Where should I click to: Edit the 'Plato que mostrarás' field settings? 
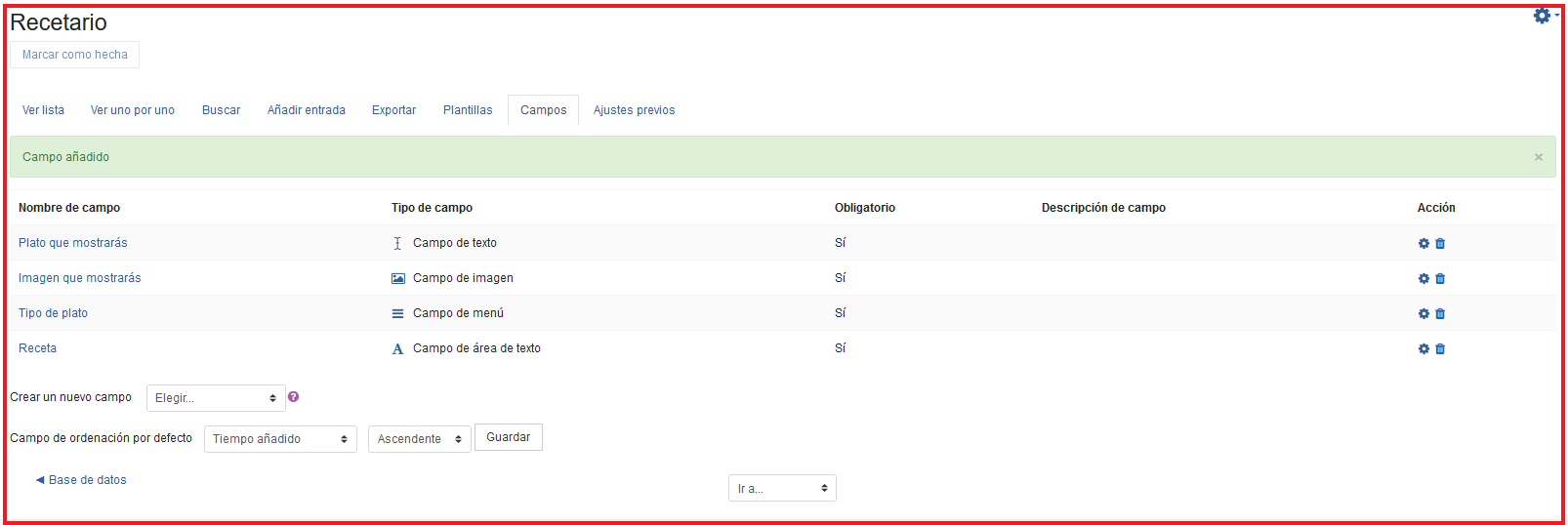(1424, 244)
